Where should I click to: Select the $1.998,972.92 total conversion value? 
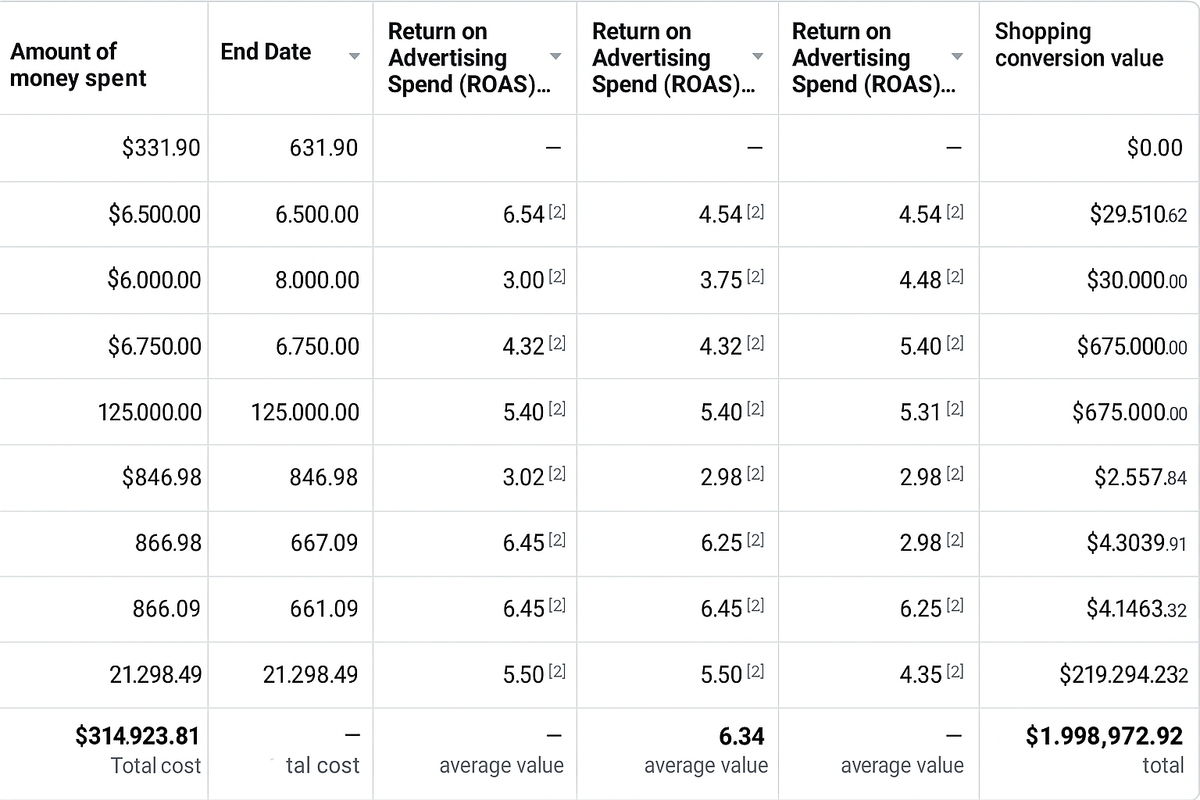1104,737
